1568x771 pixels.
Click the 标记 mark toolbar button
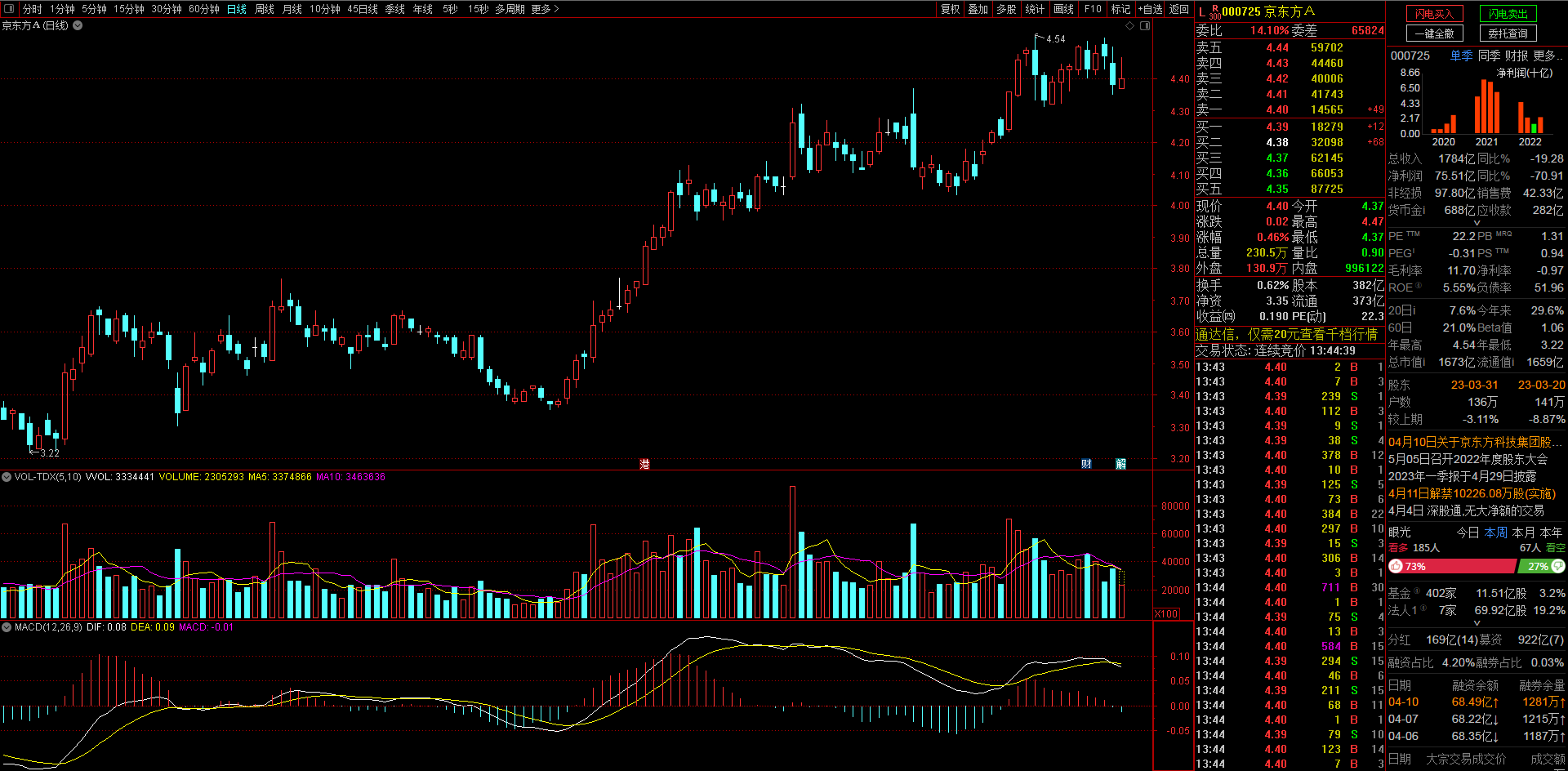pos(1120,9)
